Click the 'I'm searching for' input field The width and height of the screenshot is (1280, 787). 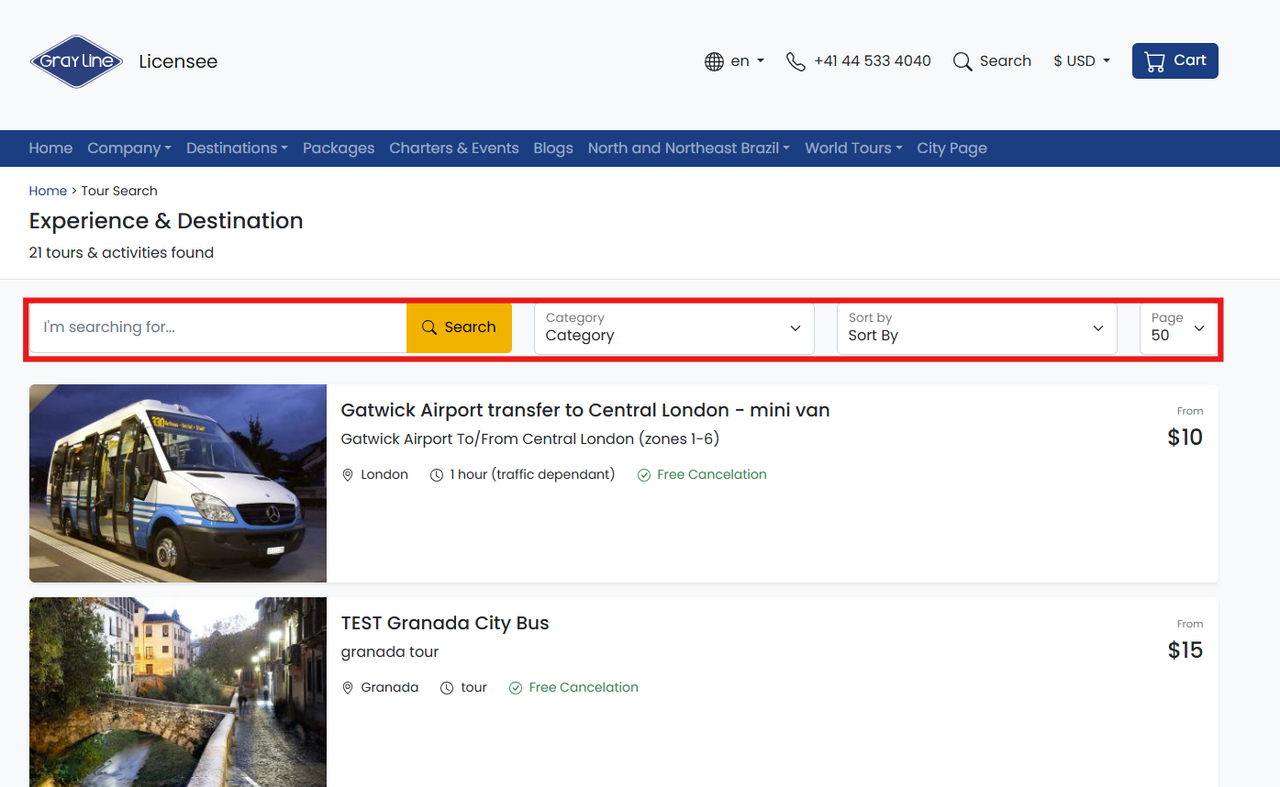218,328
